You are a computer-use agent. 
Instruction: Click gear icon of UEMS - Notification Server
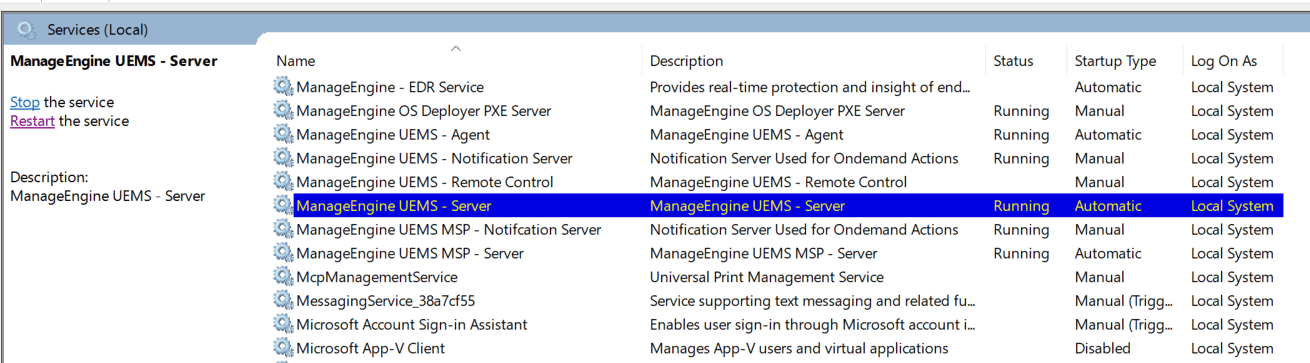(x=284, y=158)
